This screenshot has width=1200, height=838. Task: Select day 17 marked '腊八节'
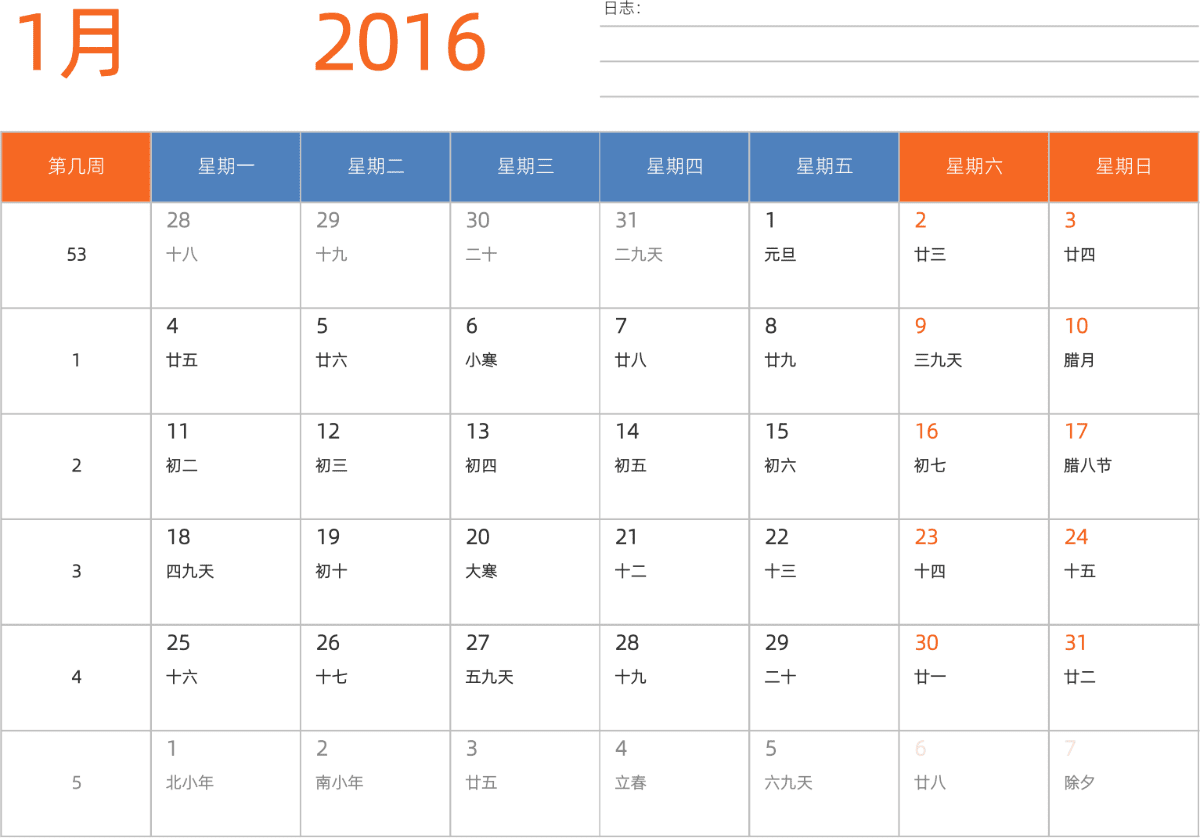(x=1124, y=467)
